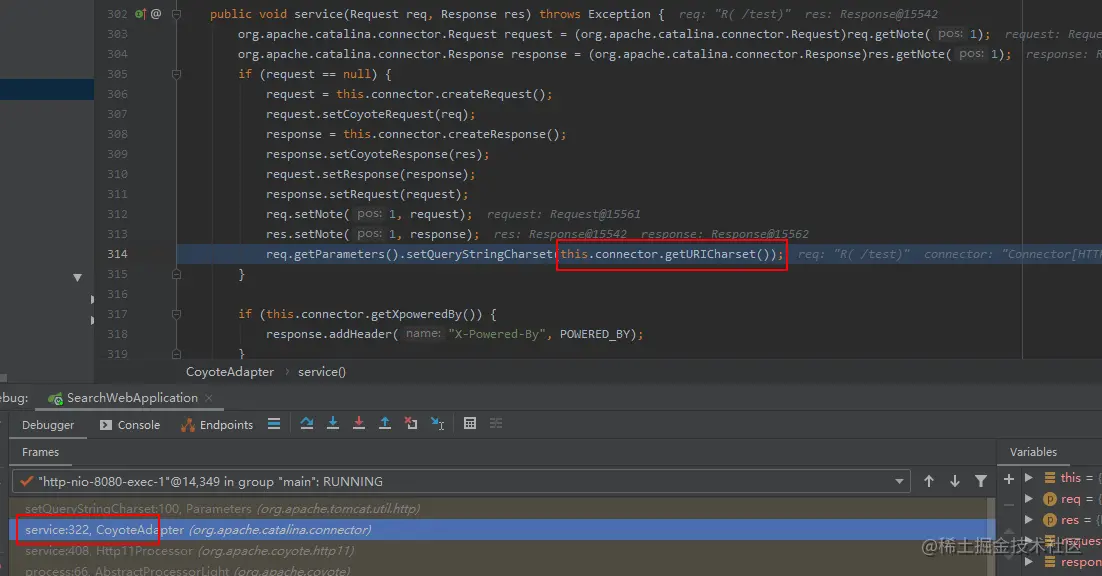Select the service:322, CoyoteAdapter frame
The height and width of the screenshot is (576, 1102).
499,530
